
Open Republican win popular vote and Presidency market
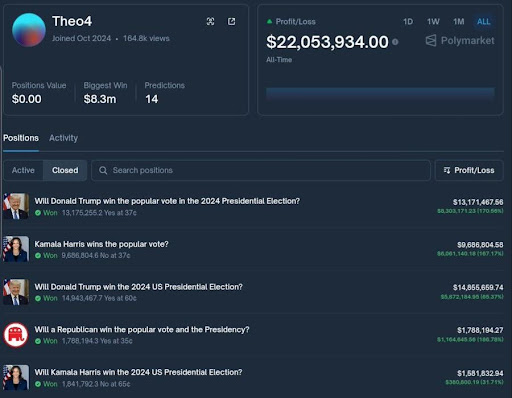coord(142,330)
